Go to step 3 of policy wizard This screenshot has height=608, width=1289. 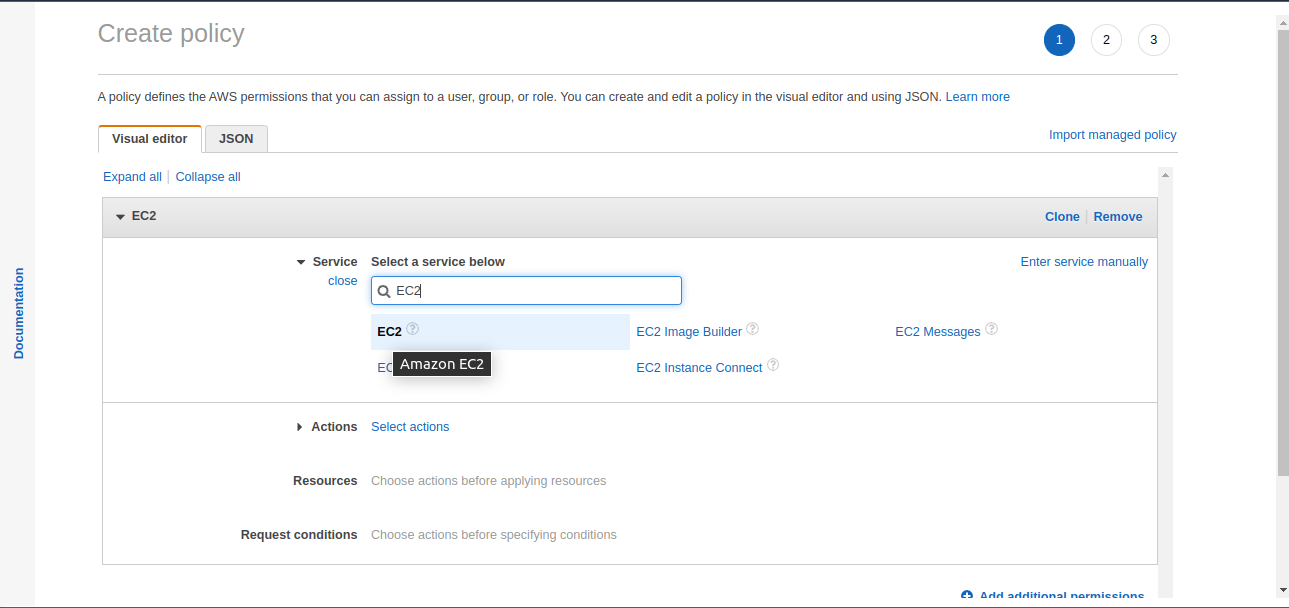[1154, 40]
